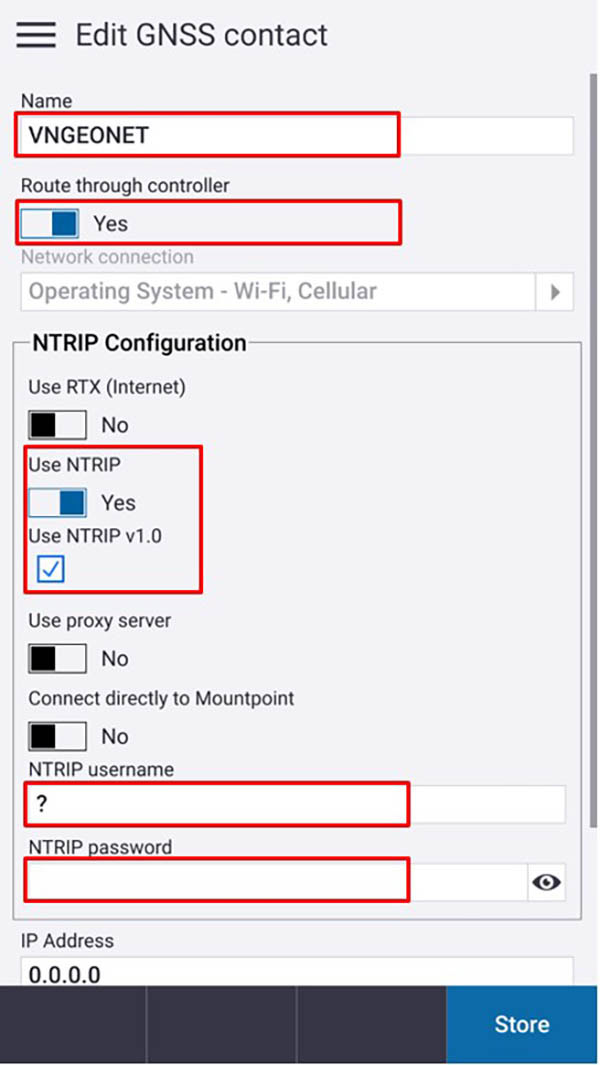Click the first empty softkey at bottom

point(73,1024)
